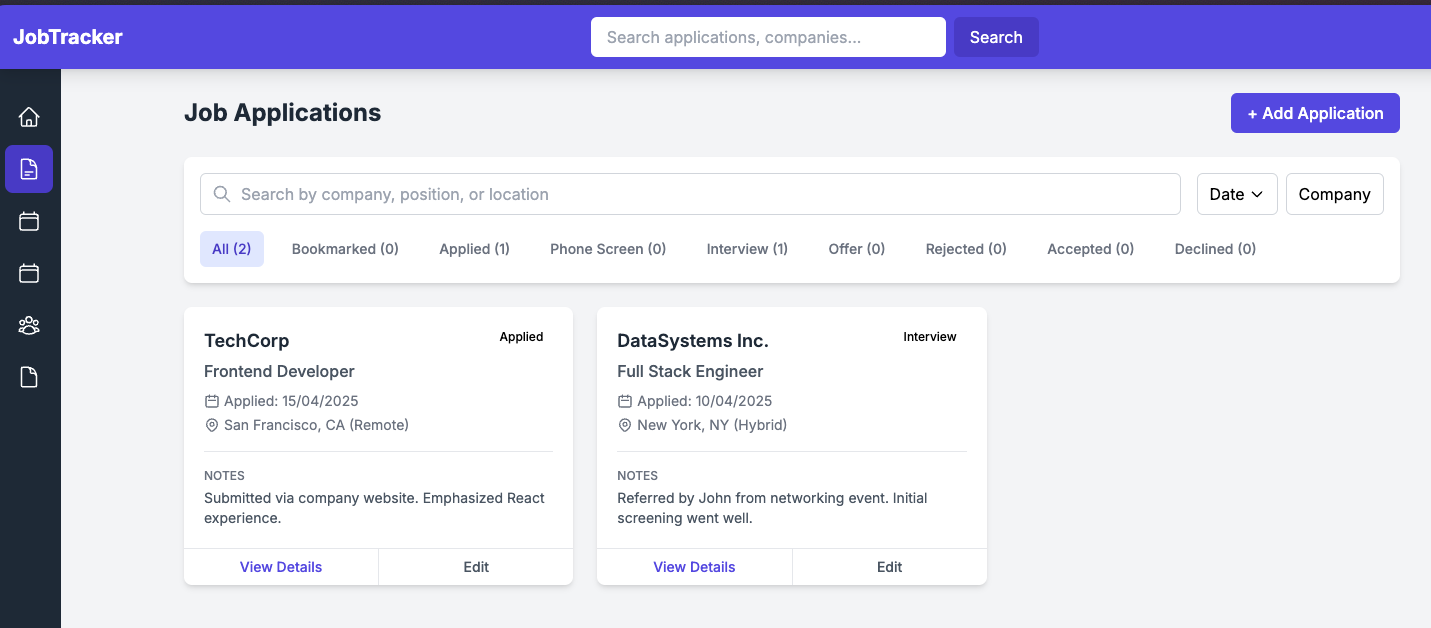Click the Applied: 10/04/2025 date text
The height and width of the screenshot is (628, 1431).
705,401
